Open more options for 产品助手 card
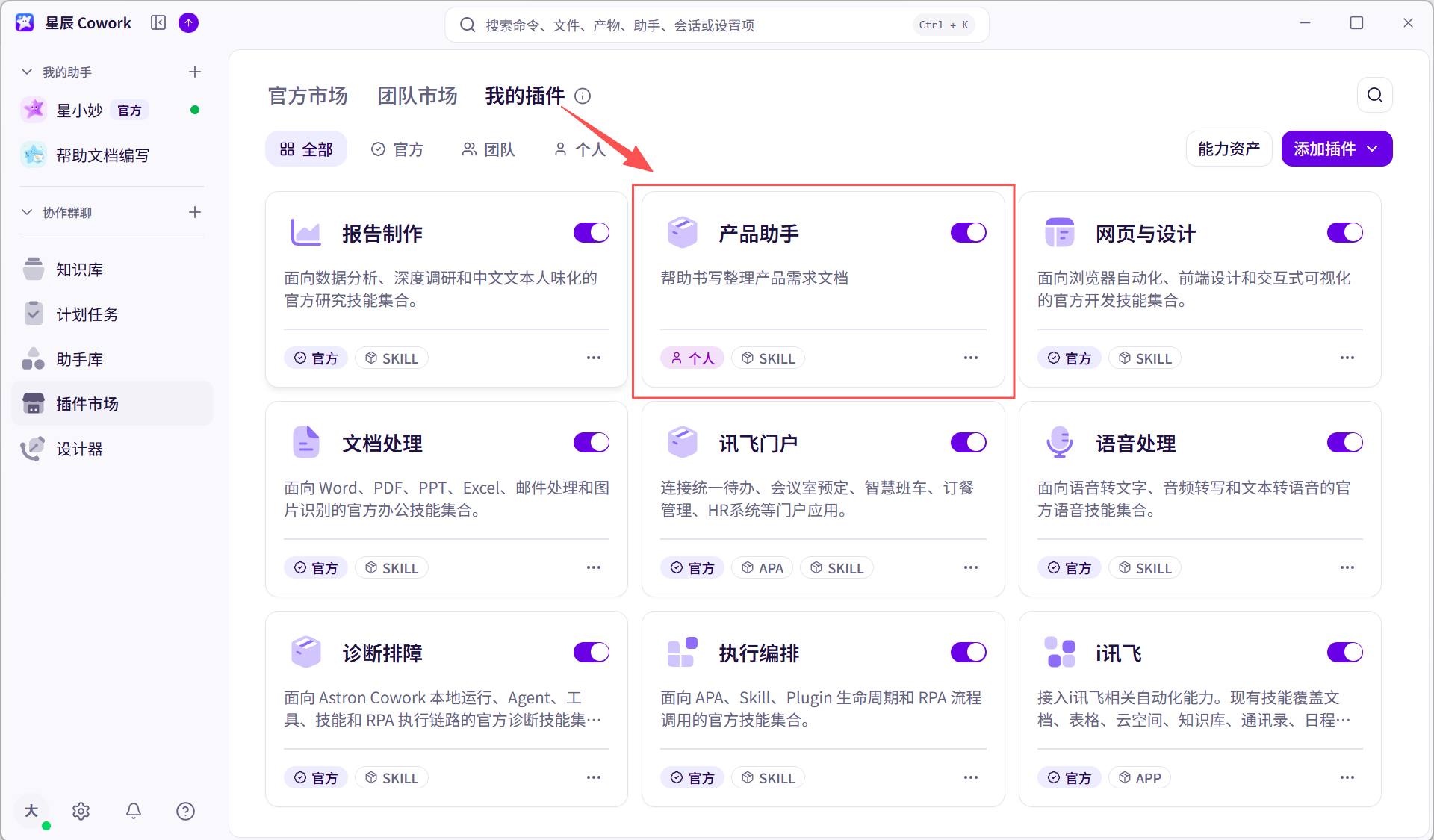1434x840 pixels. (x=971, y=358)
